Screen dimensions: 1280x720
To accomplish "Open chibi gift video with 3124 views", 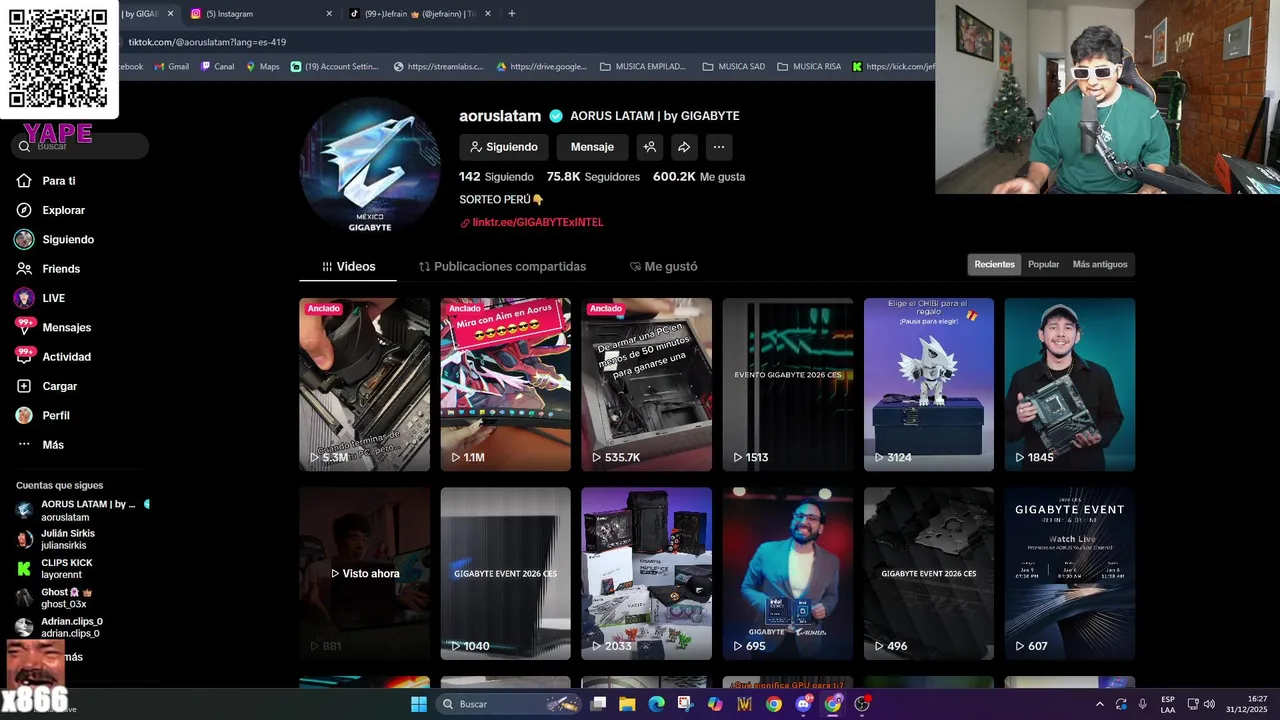I will tap(929, 384).
